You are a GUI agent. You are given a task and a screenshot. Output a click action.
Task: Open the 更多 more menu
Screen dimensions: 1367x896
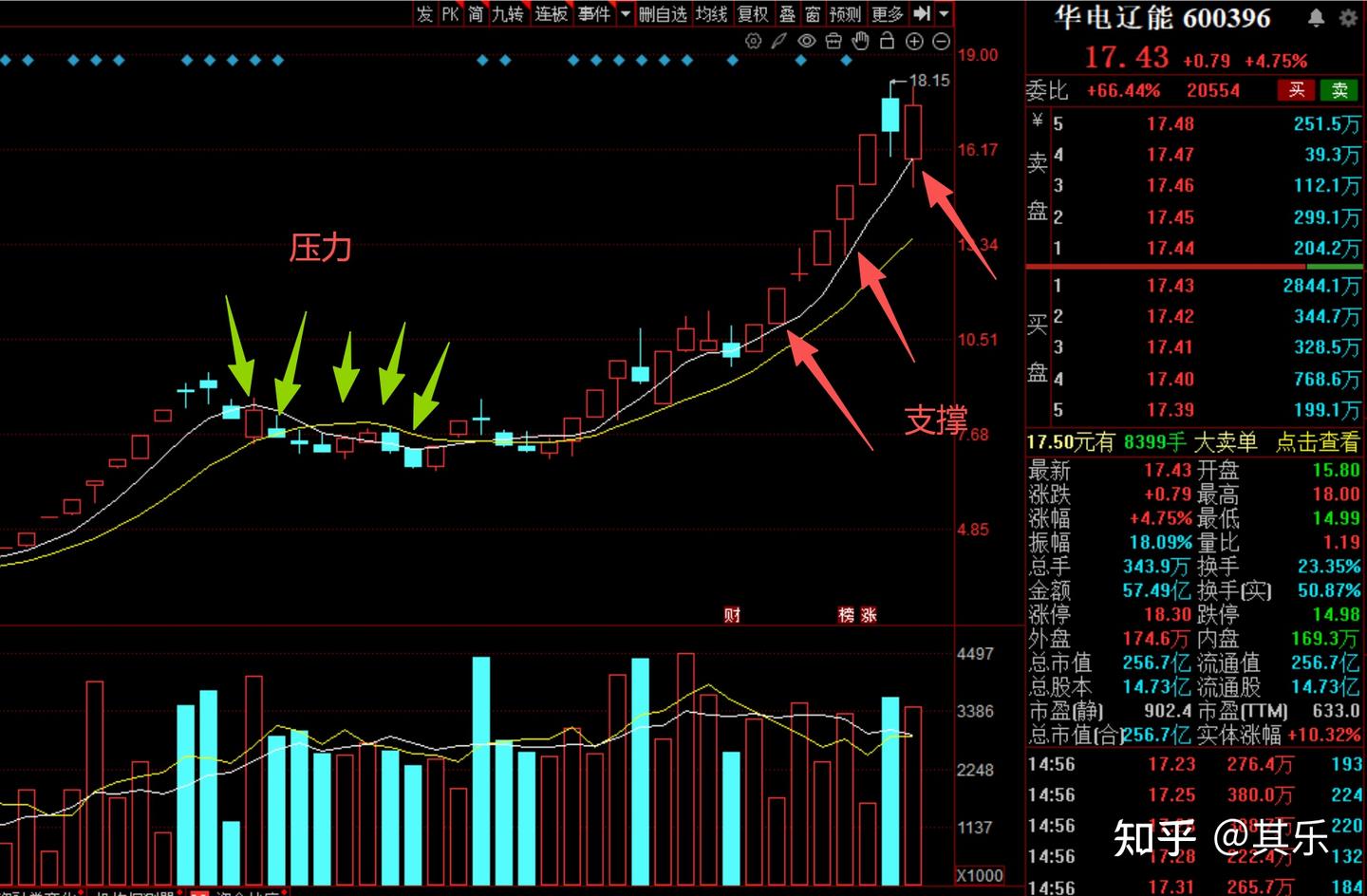click(888, 14)
